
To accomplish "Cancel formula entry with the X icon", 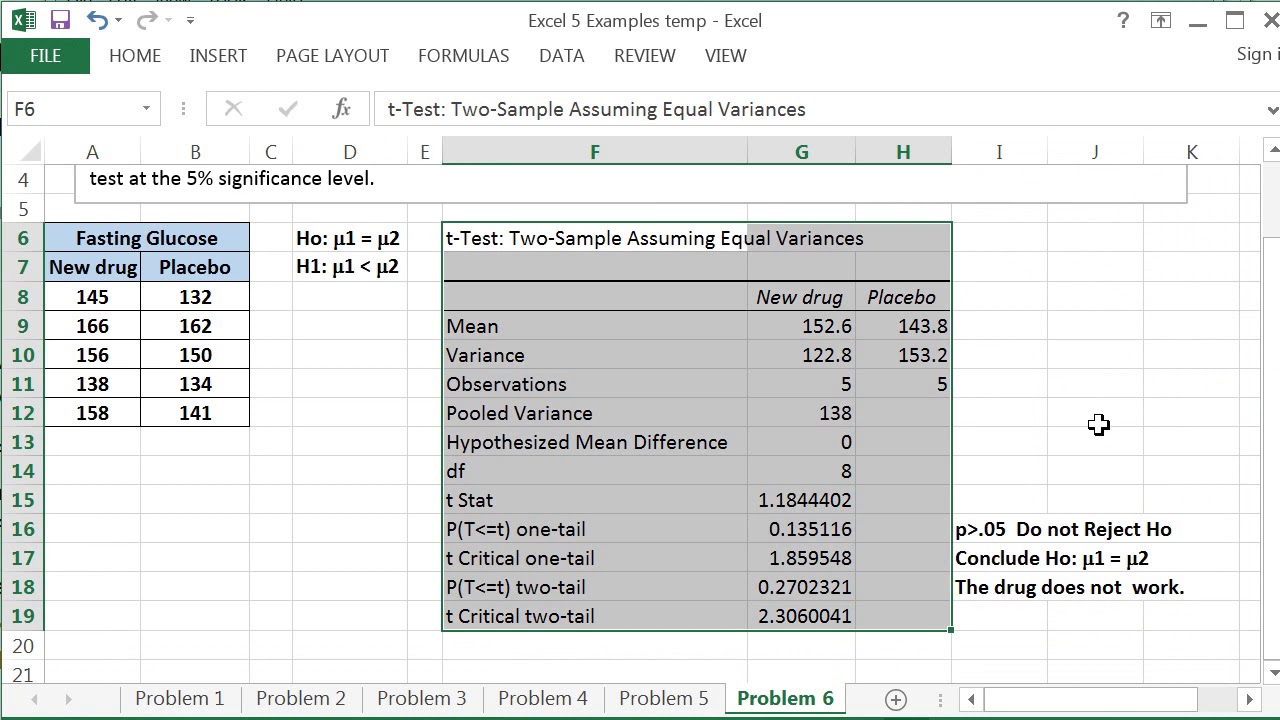I will pos(233,109).
